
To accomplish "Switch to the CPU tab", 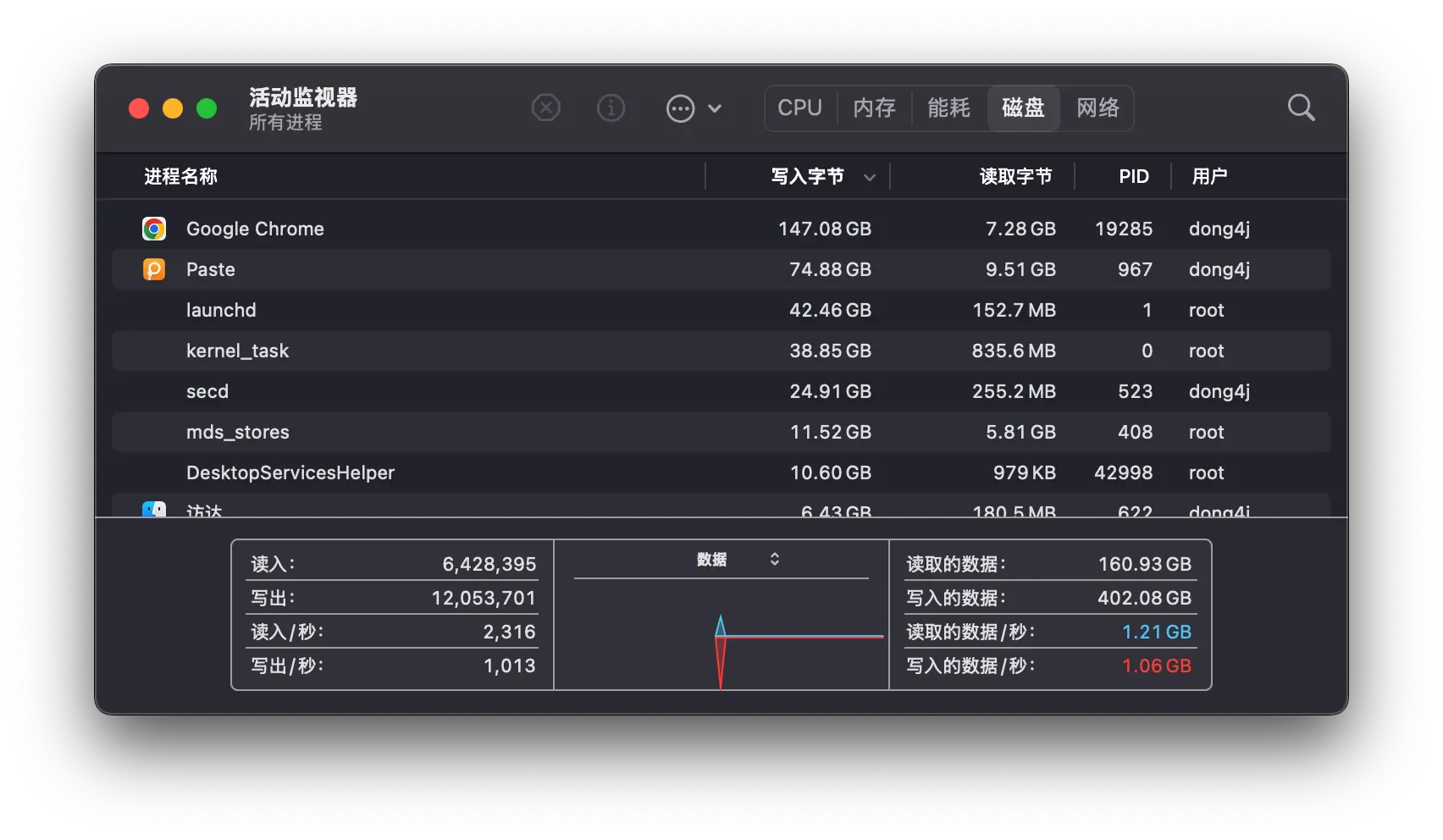I will [x=800, y=108].
